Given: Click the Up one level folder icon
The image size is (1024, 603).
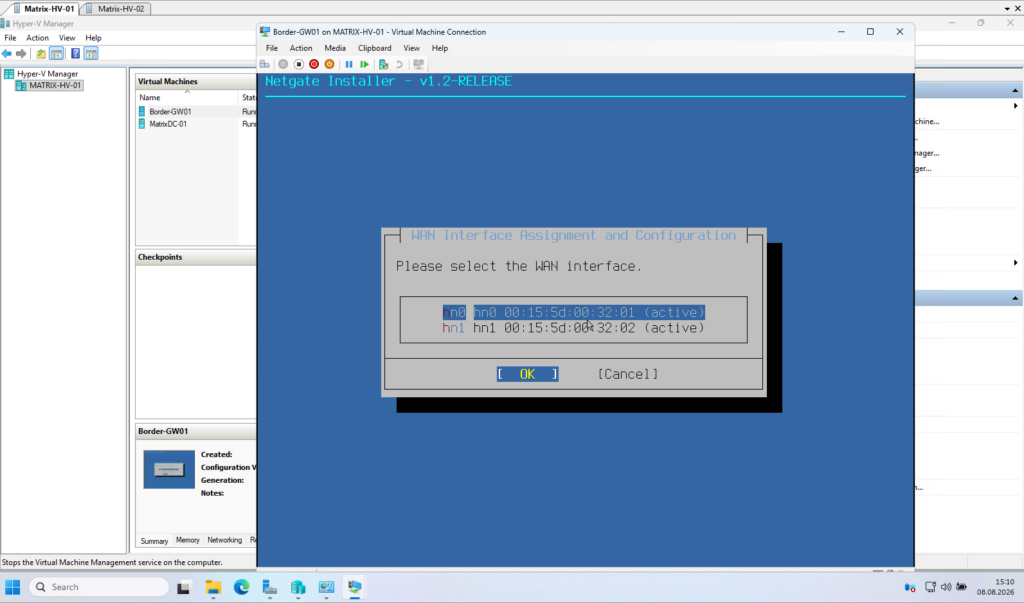Looking at the screenshot, I should click(40, 54).
